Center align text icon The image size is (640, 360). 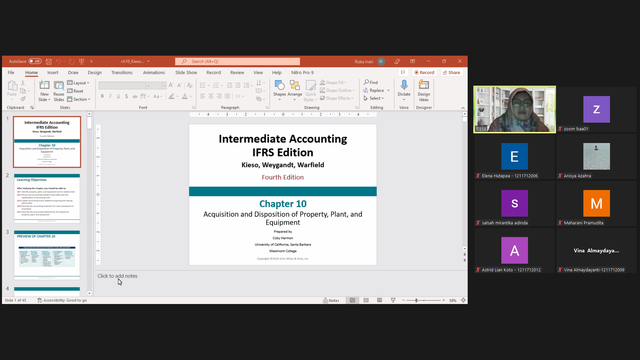pyautogui.click(x=211, y=96)
